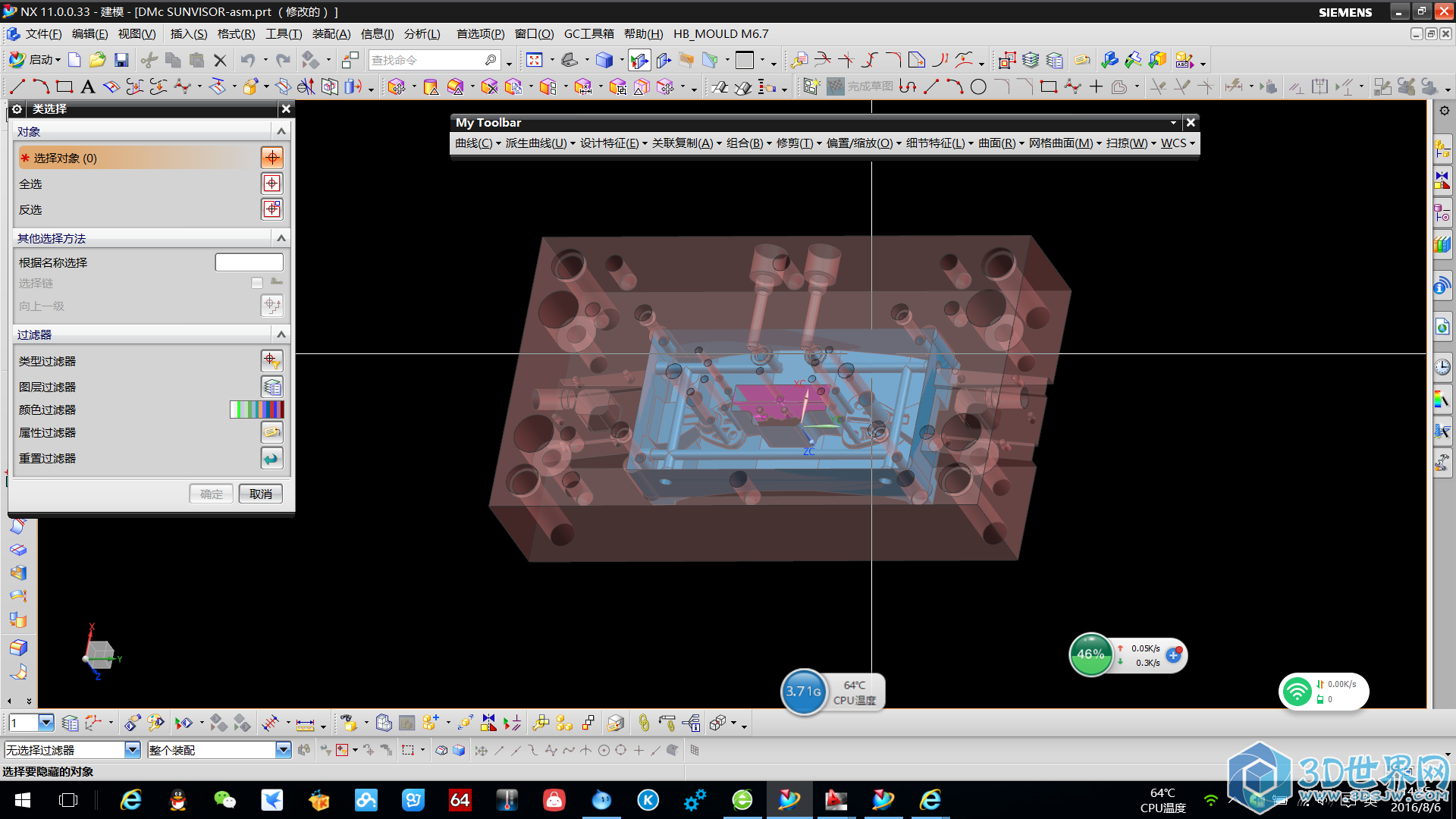Open the 编辑(E) menu

(89, 34)
